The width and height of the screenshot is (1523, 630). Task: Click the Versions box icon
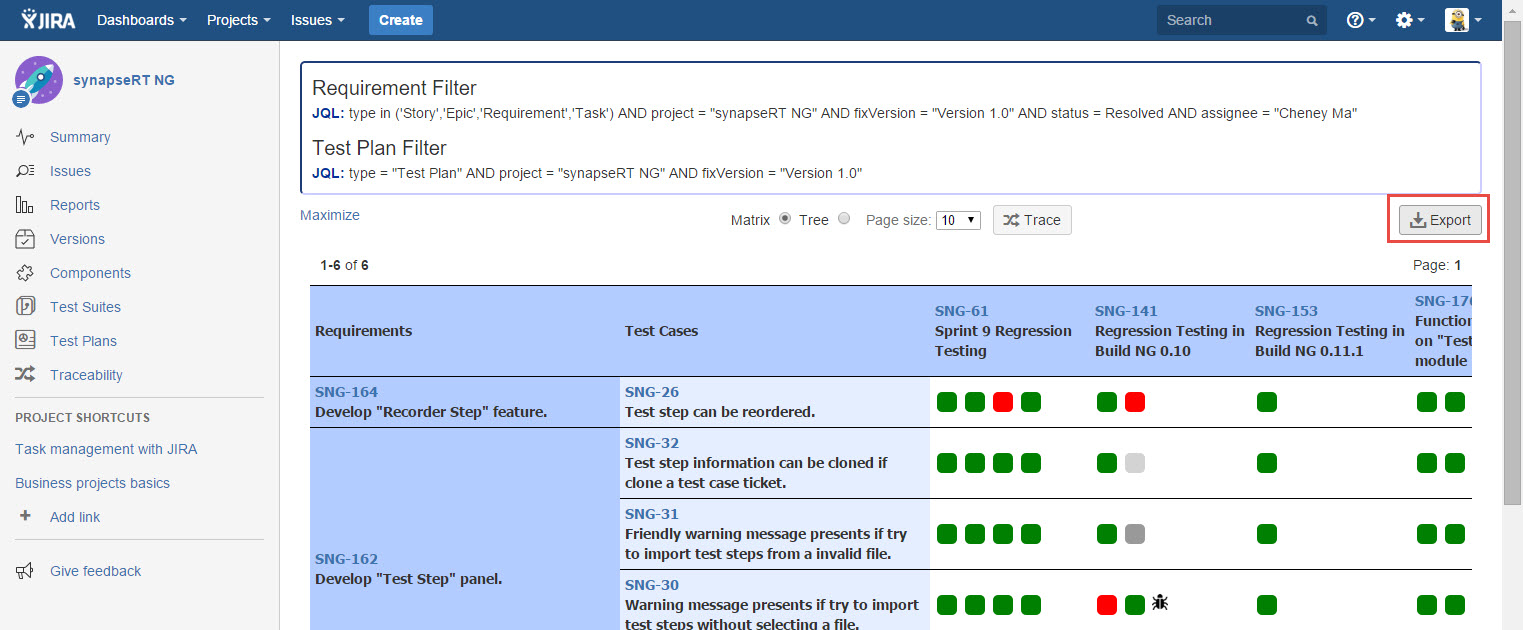coord(26,239)
